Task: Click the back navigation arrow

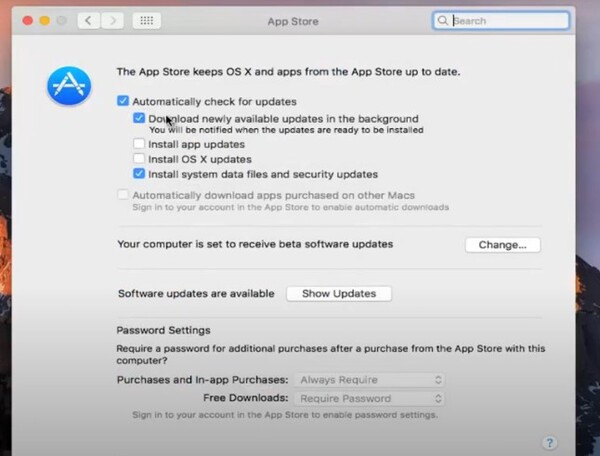Action: 89,21
